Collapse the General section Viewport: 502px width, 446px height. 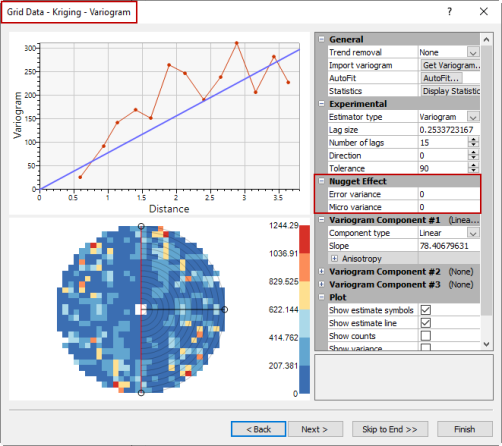[321, 39]
